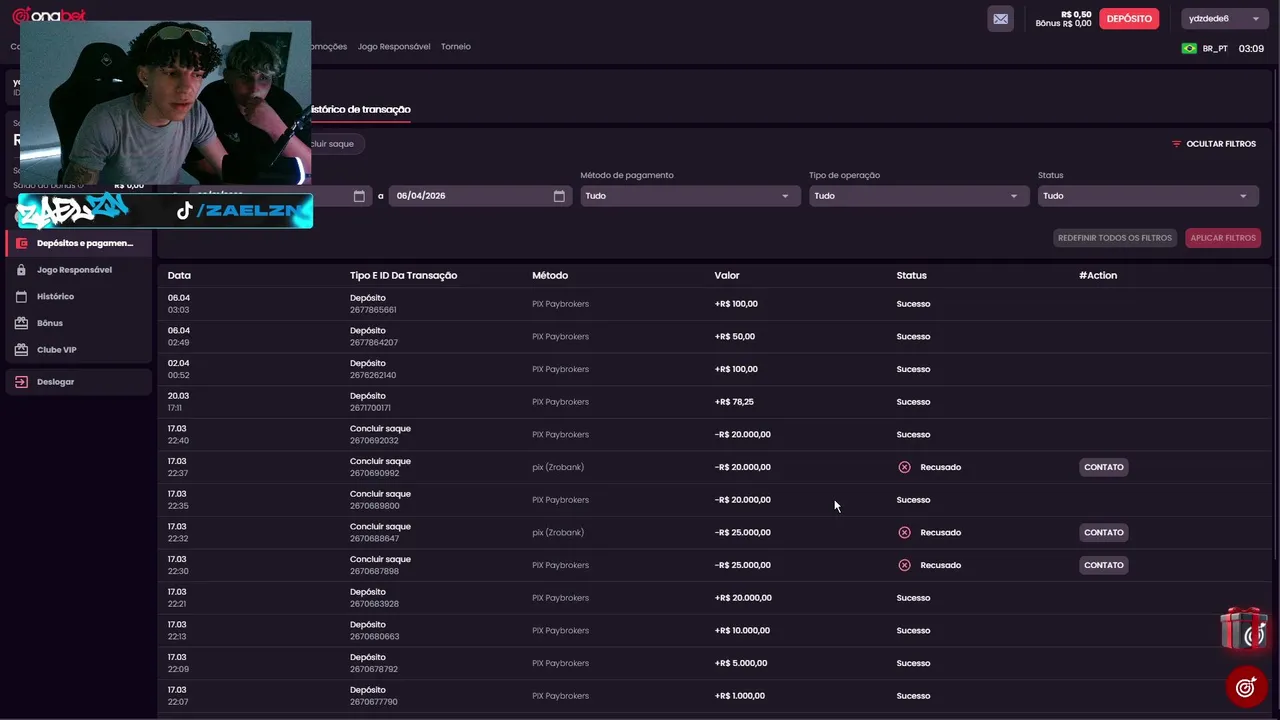Screen dimensions: 1280x720
Task: Click the Método column header
Action: coord(550,276)
